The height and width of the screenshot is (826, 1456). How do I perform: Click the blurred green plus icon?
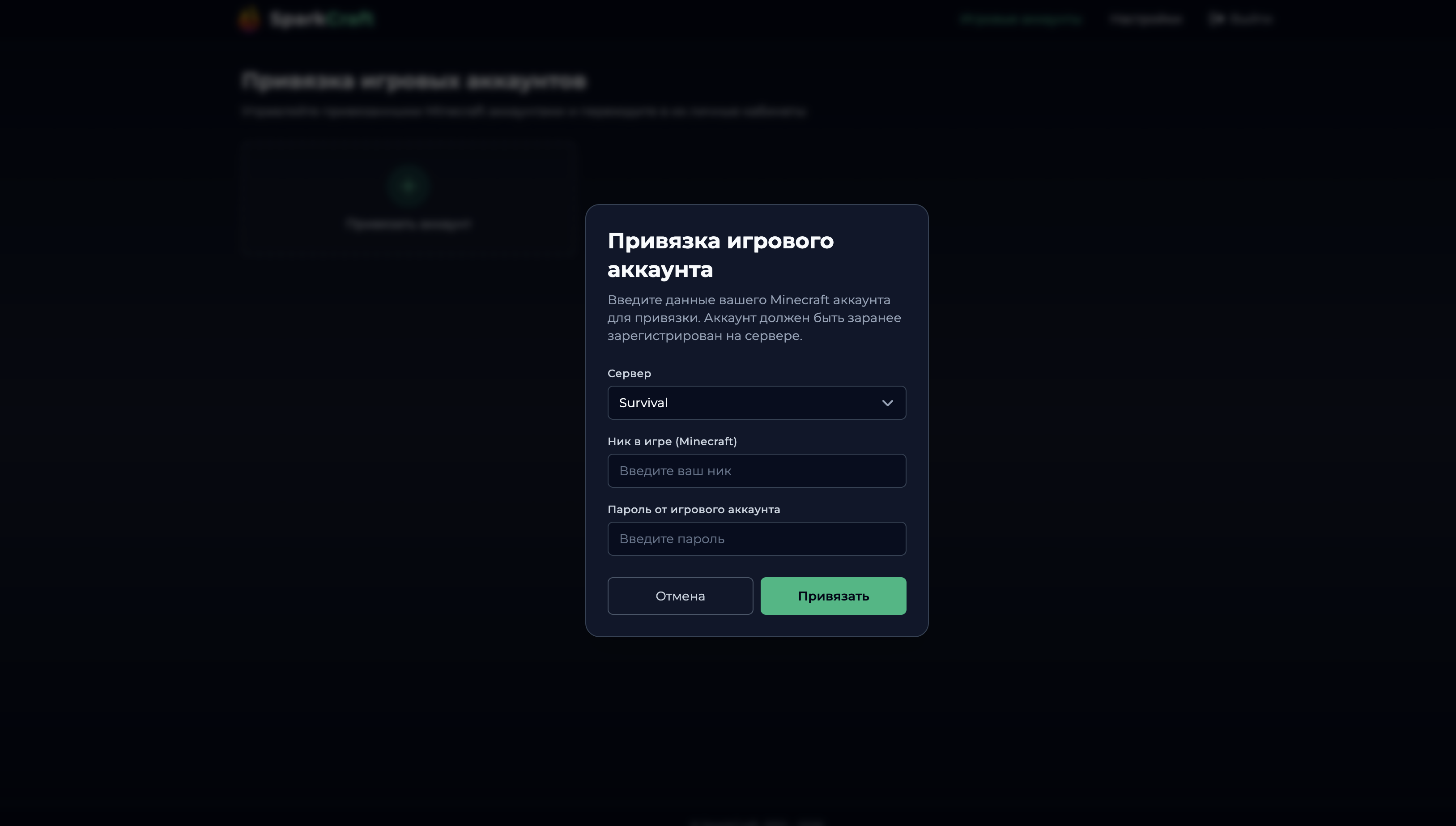(x=409, y=186)
